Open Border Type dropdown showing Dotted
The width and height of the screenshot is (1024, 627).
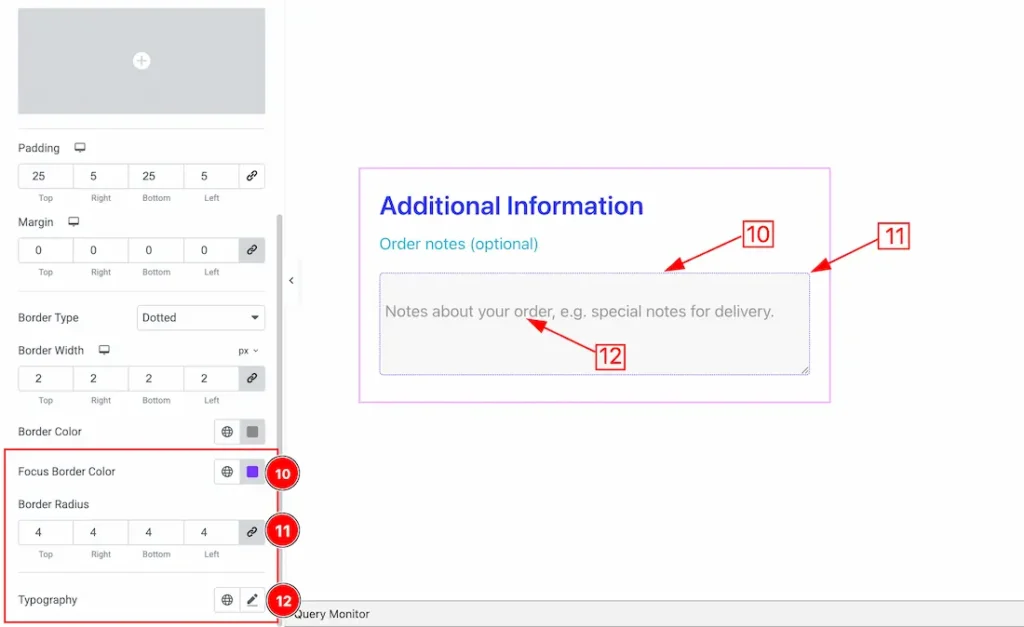click(x=200, y=318)
